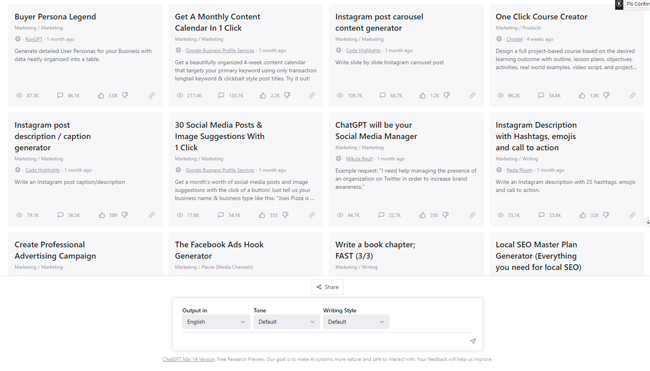Open comments on Instagram post caption generator
This screenshot has height=371, width=650.
pyautogui.click(x=61, y=215)
